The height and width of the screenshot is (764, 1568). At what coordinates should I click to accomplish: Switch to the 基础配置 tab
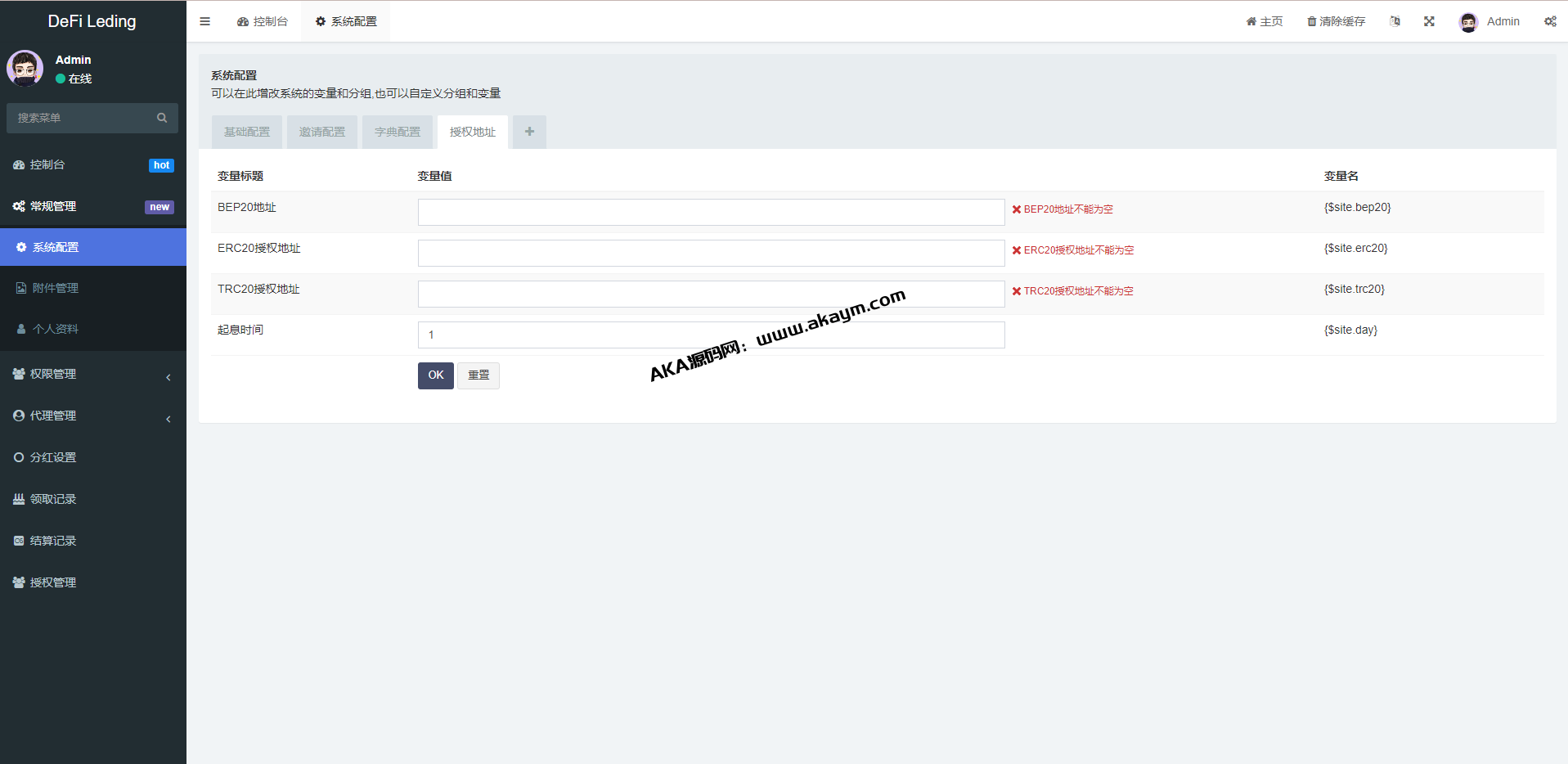pos(247,132)
